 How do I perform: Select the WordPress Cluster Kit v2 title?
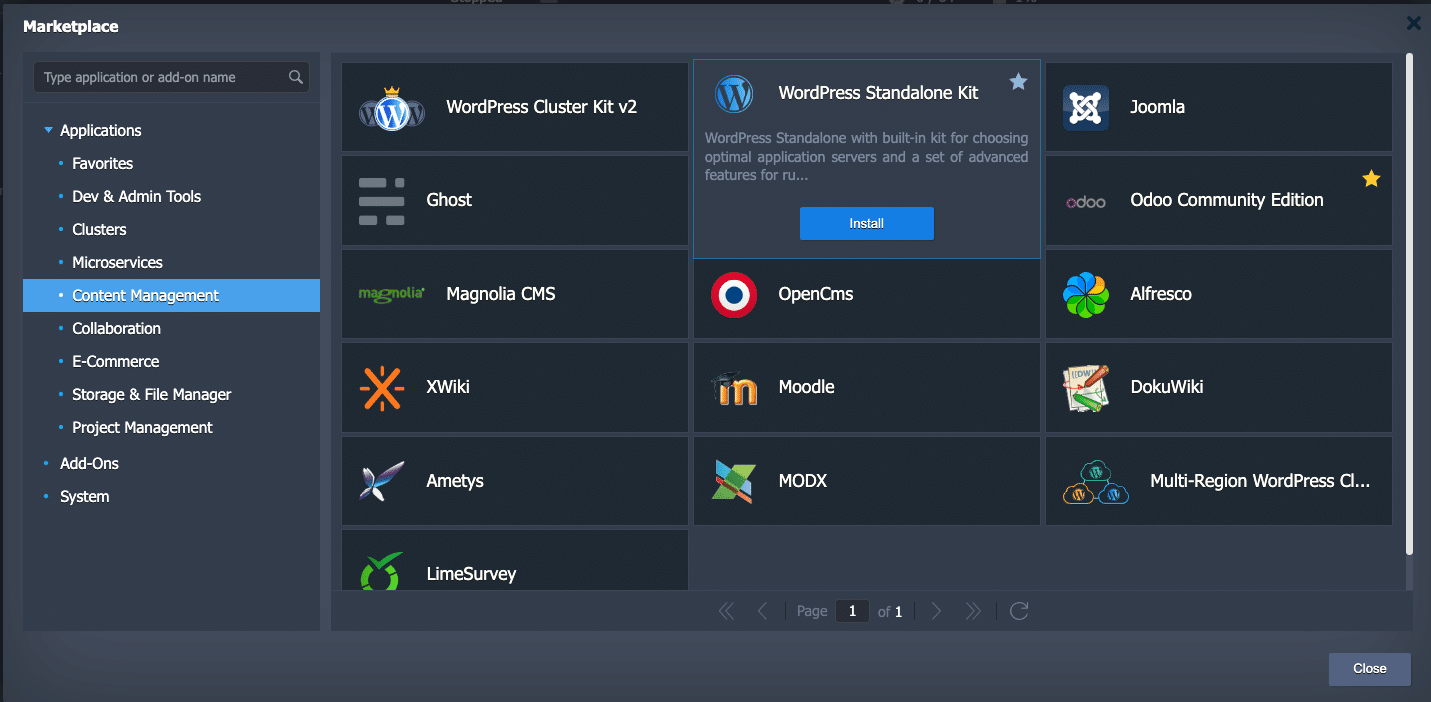(541, 107)
